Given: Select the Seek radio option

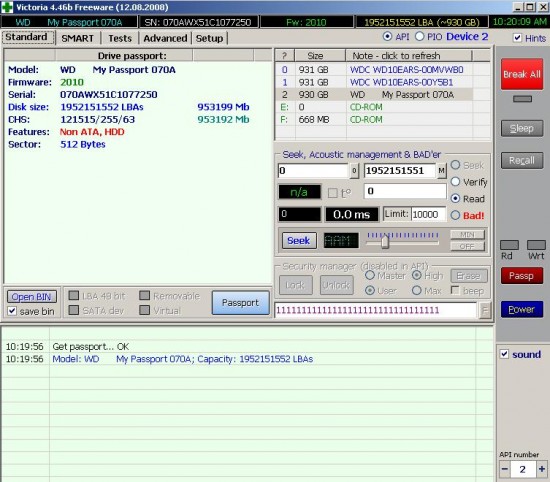Looking at the screenshot, I should coord(455,165).
